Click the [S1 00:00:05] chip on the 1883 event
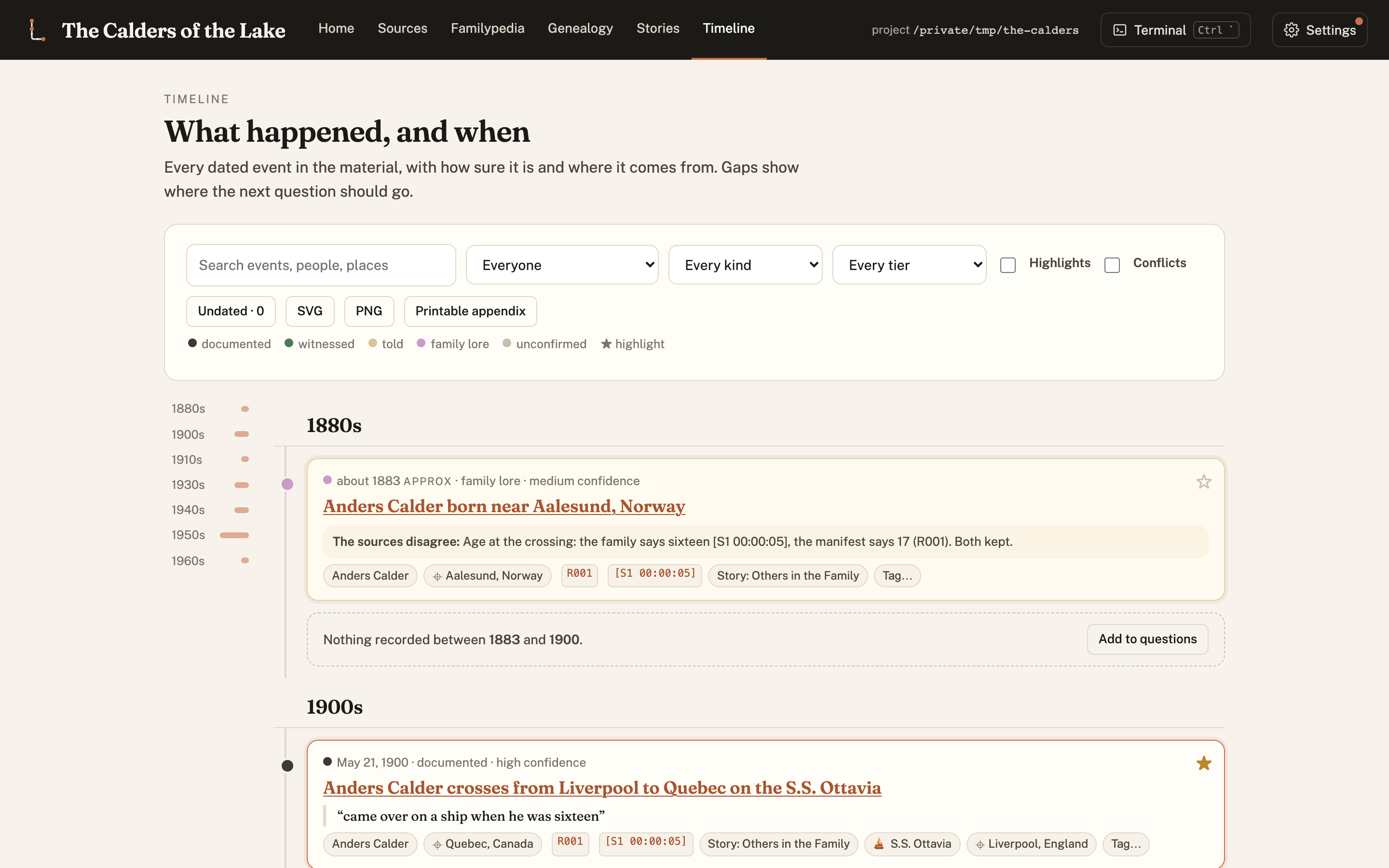 coord(655,575)
